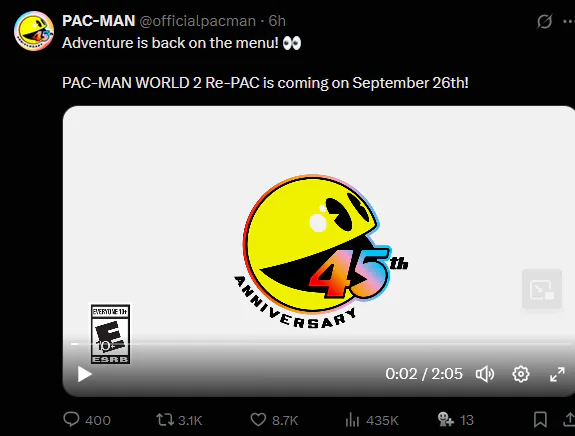The image size is (575, 436).
Task: Open the 6h timestamp link
Action: (x=277, y=21)
